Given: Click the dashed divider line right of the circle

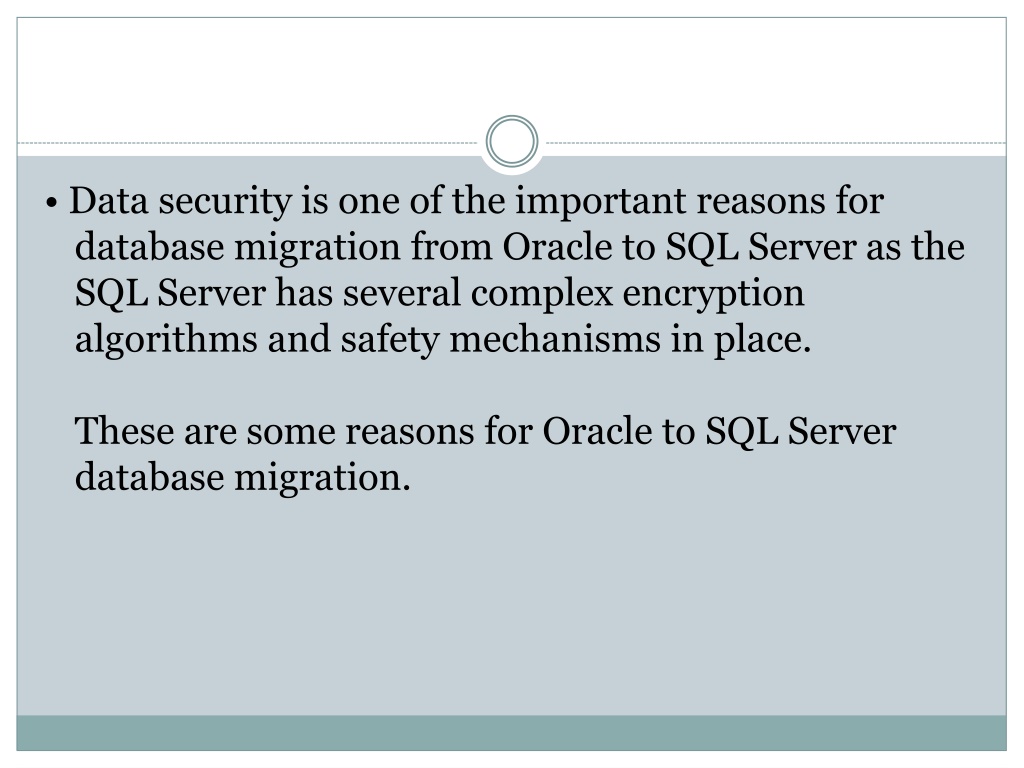Looking at the screenshot, I should click(x=775, y=142).
